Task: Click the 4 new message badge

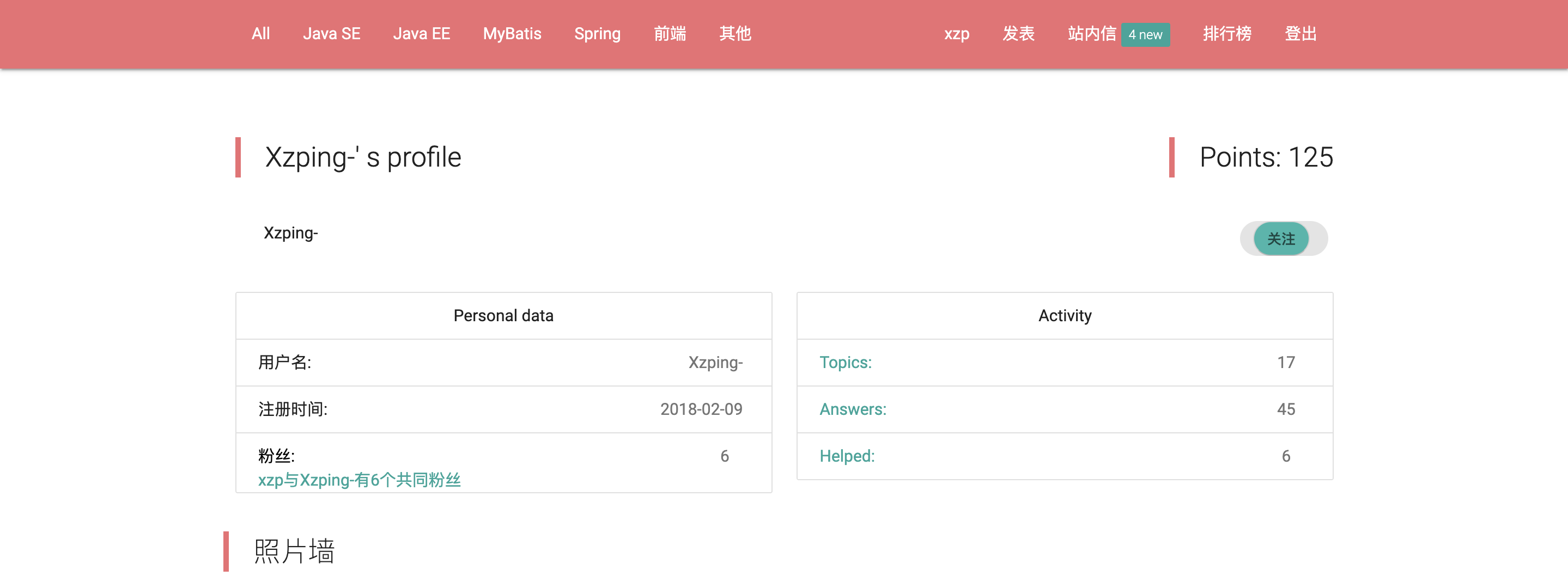Action: coord(1145,35)
